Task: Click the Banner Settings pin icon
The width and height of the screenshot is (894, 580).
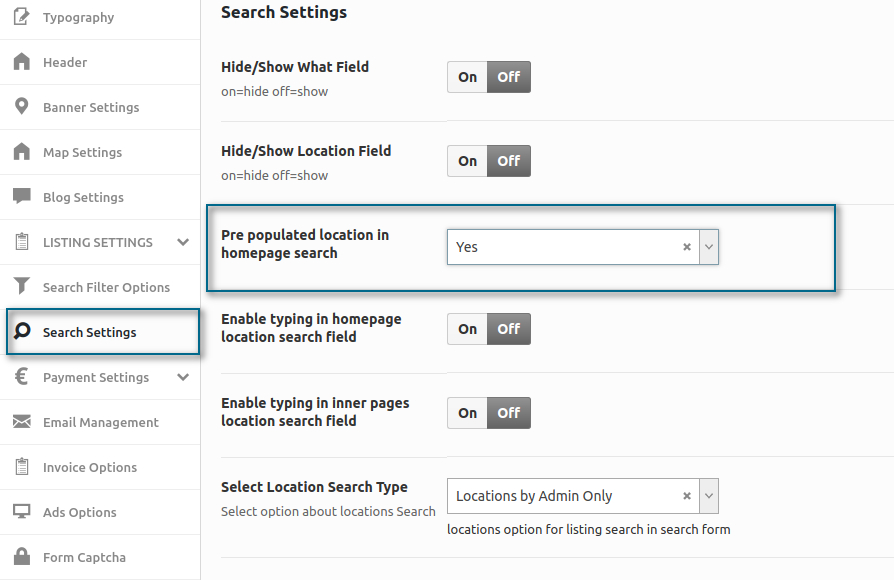Action: click(22, 107)
